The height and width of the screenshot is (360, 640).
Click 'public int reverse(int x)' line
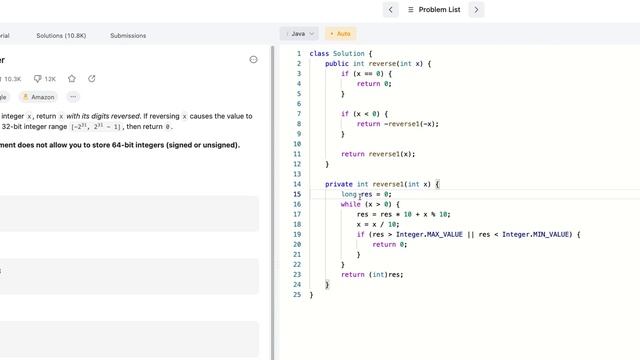(x=378, y=64)
